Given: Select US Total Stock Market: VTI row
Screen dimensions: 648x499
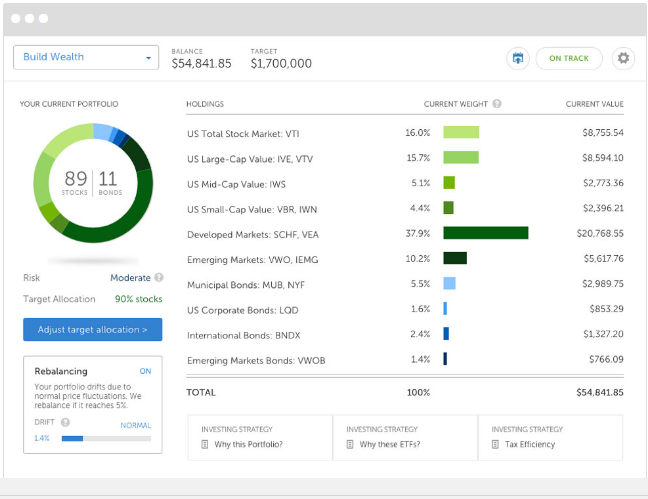Looking at the screenshot, I should pyautogui.click(x=405, y=133).
